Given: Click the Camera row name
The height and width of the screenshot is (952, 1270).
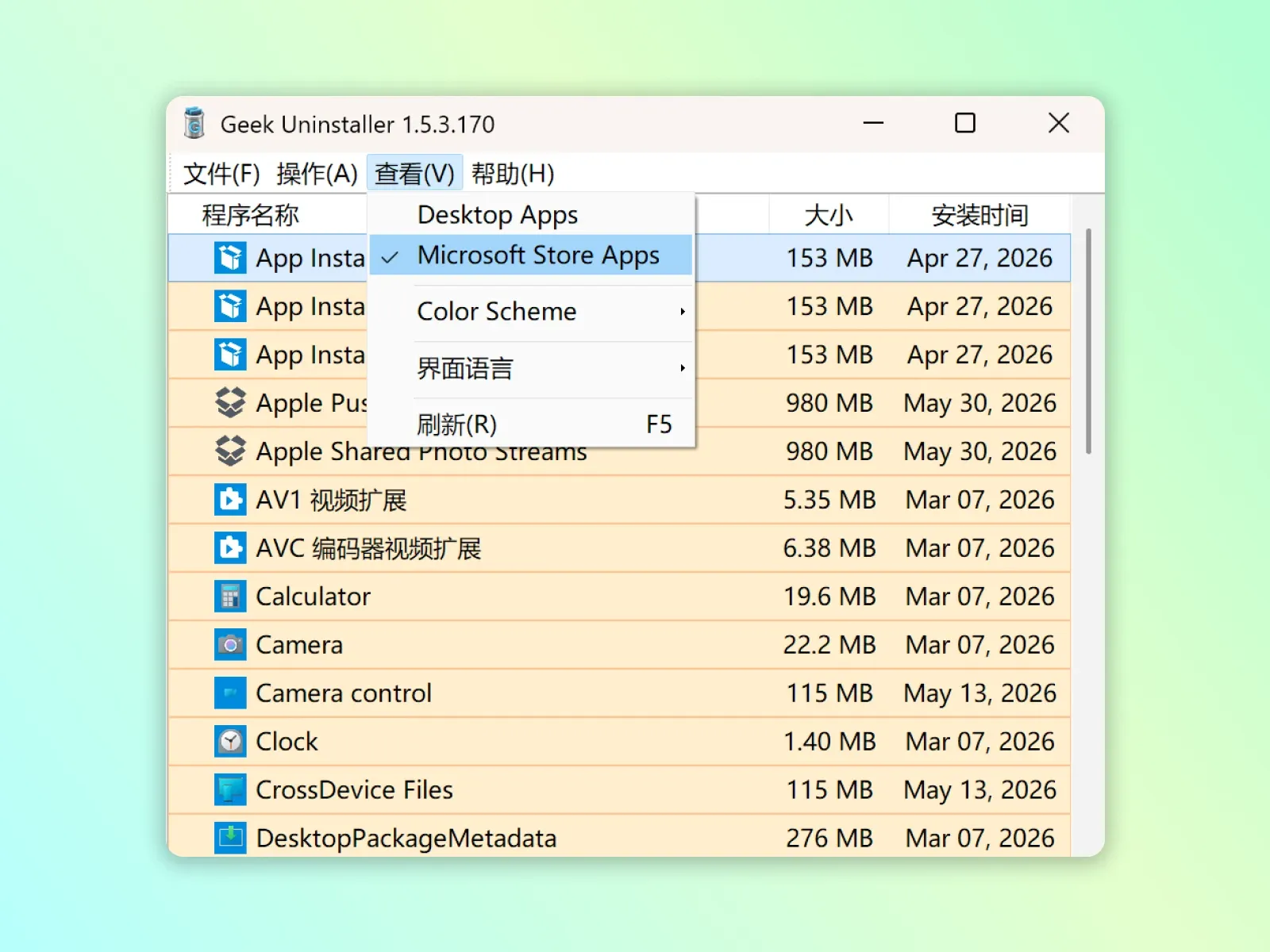Looking at the screenshot, I should (x=299, y=645).
